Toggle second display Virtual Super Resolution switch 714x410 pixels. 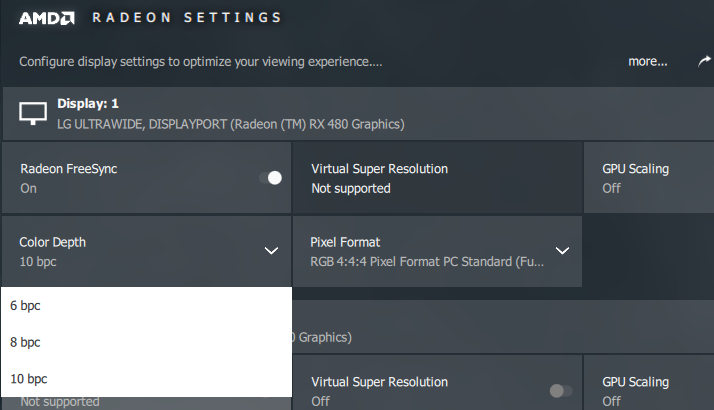(x=561, y=390)
